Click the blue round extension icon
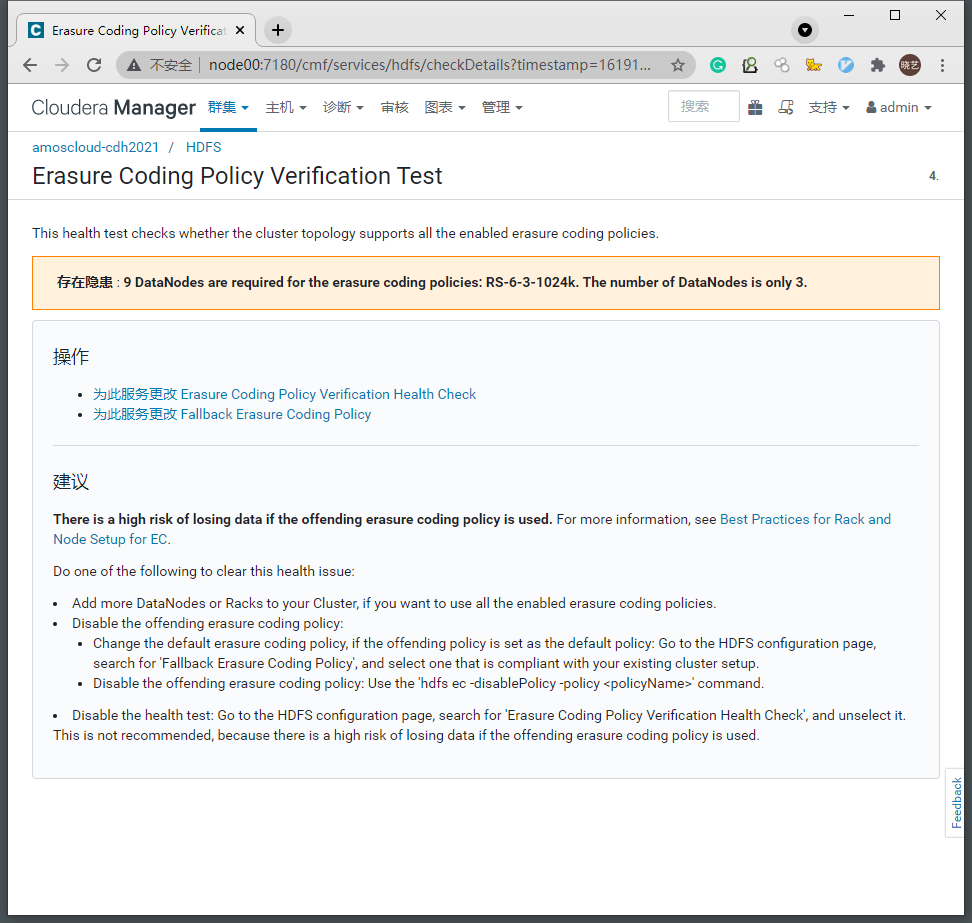 [846, 65]
